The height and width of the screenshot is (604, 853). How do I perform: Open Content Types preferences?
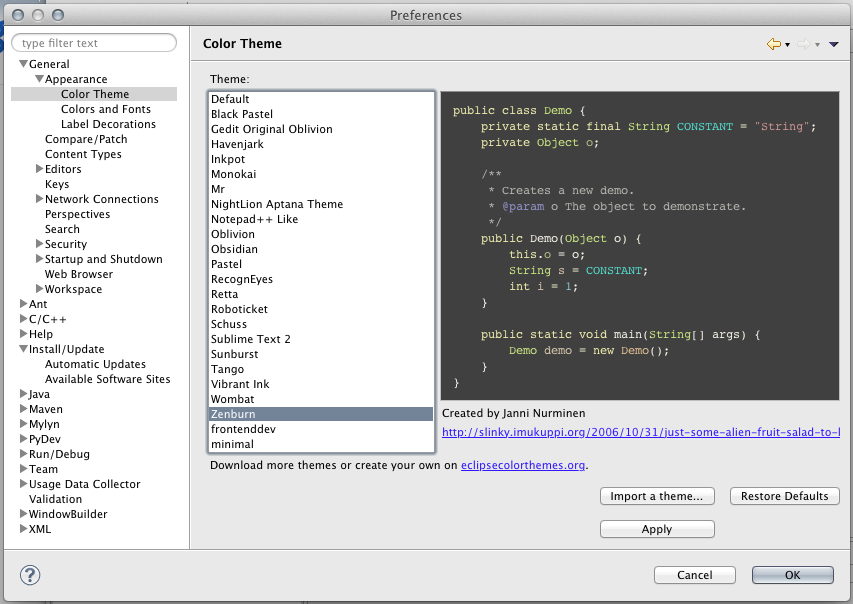[x=83, y=155]
